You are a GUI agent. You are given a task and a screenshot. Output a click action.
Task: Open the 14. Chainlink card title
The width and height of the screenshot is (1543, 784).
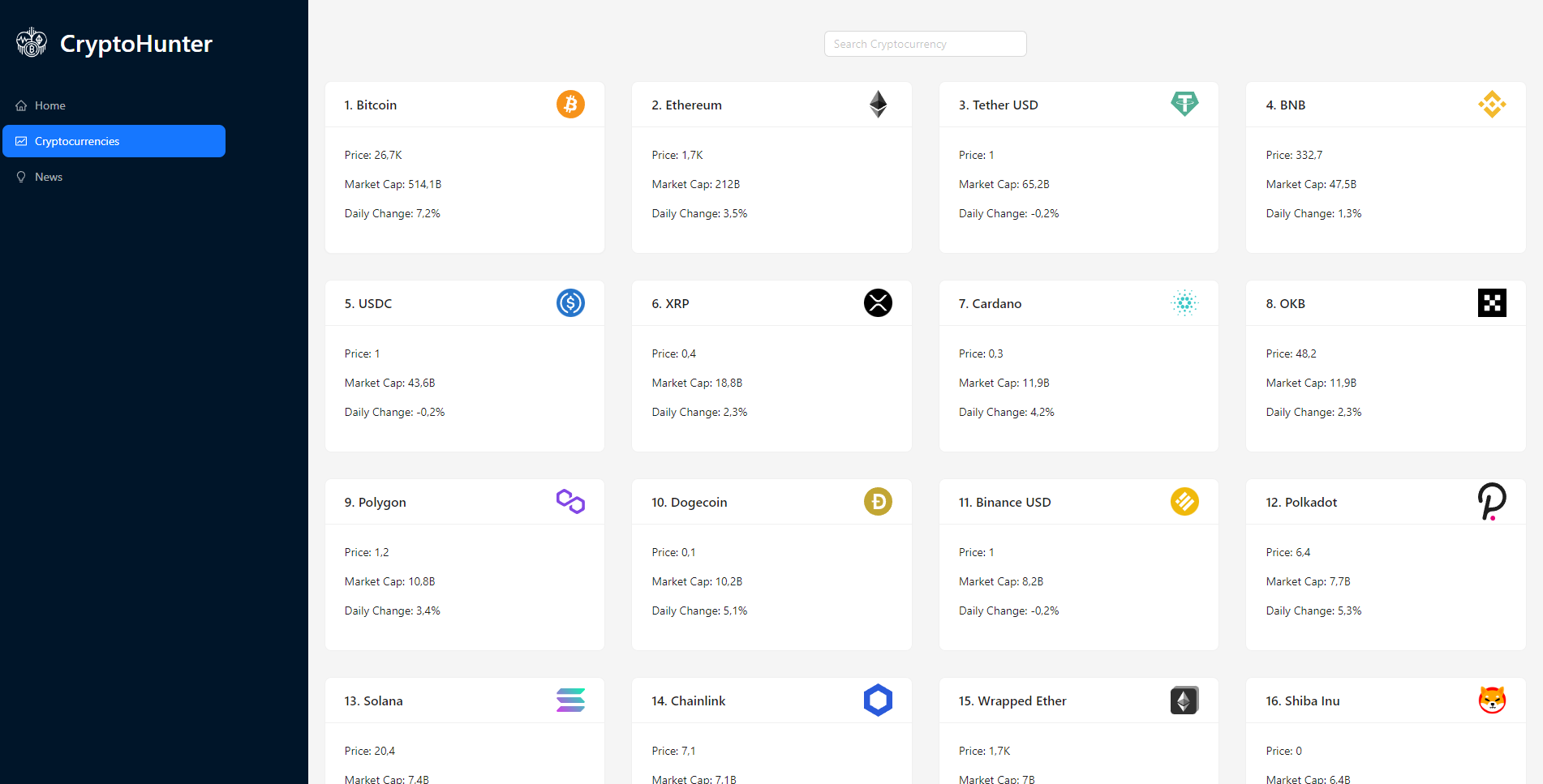(x=688, y=700)
